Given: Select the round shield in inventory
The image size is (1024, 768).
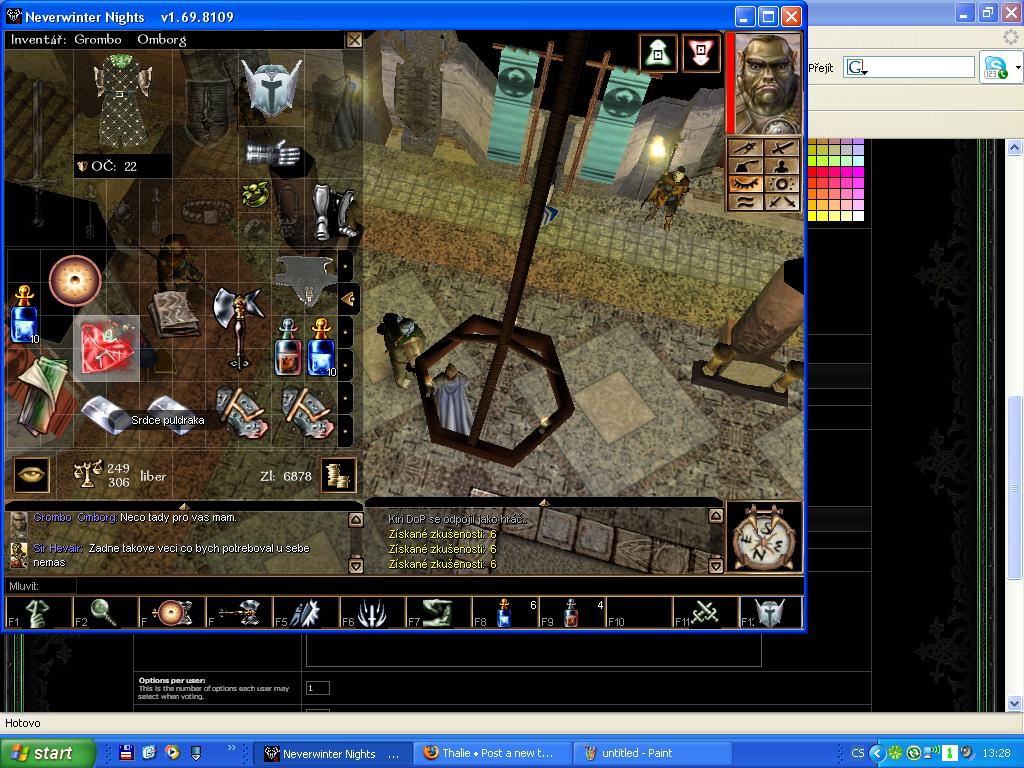Looking at the screenshot, I should (75, 281).
